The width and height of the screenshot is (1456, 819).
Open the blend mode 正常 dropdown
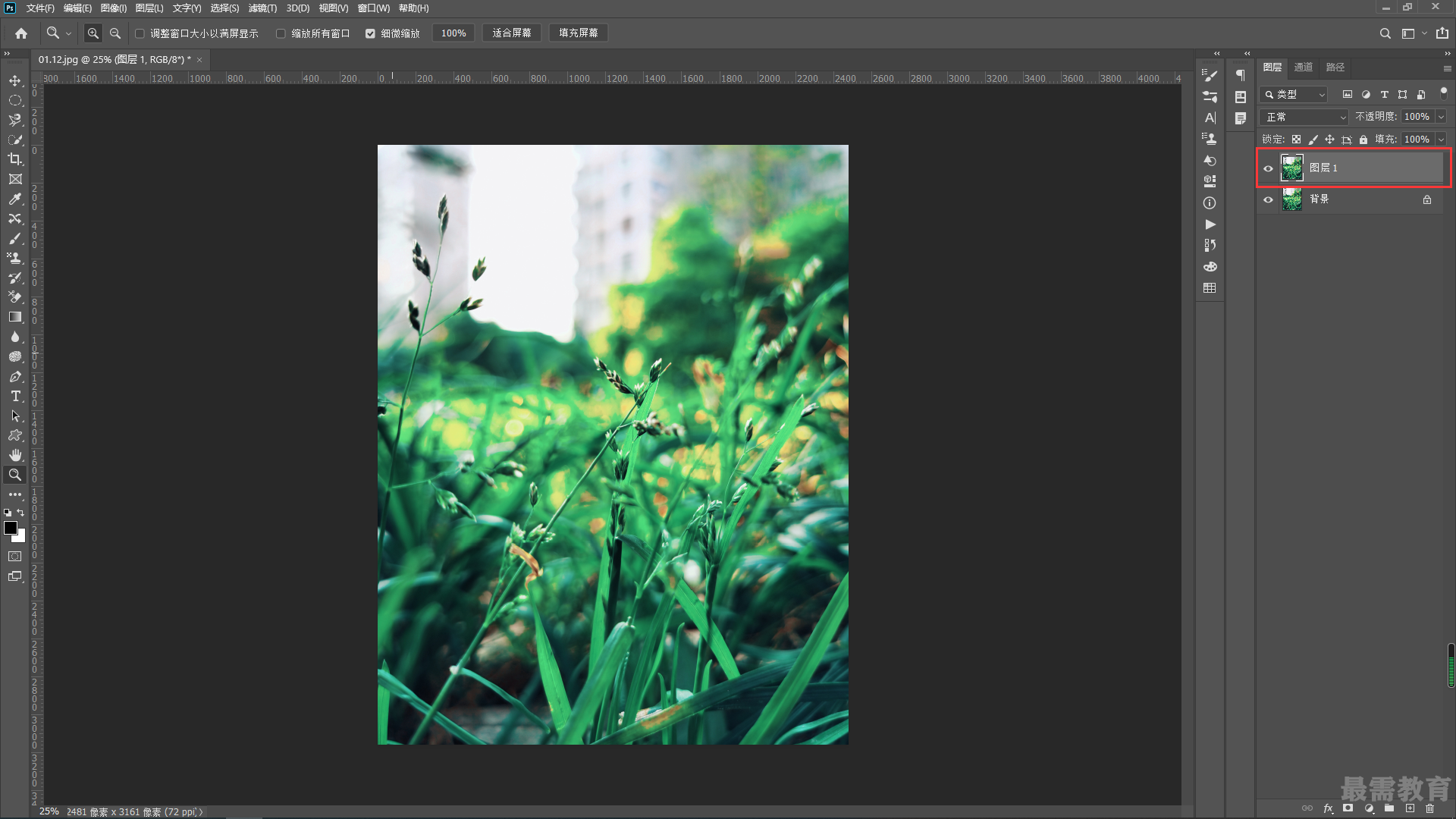[x=1304, y=117]
